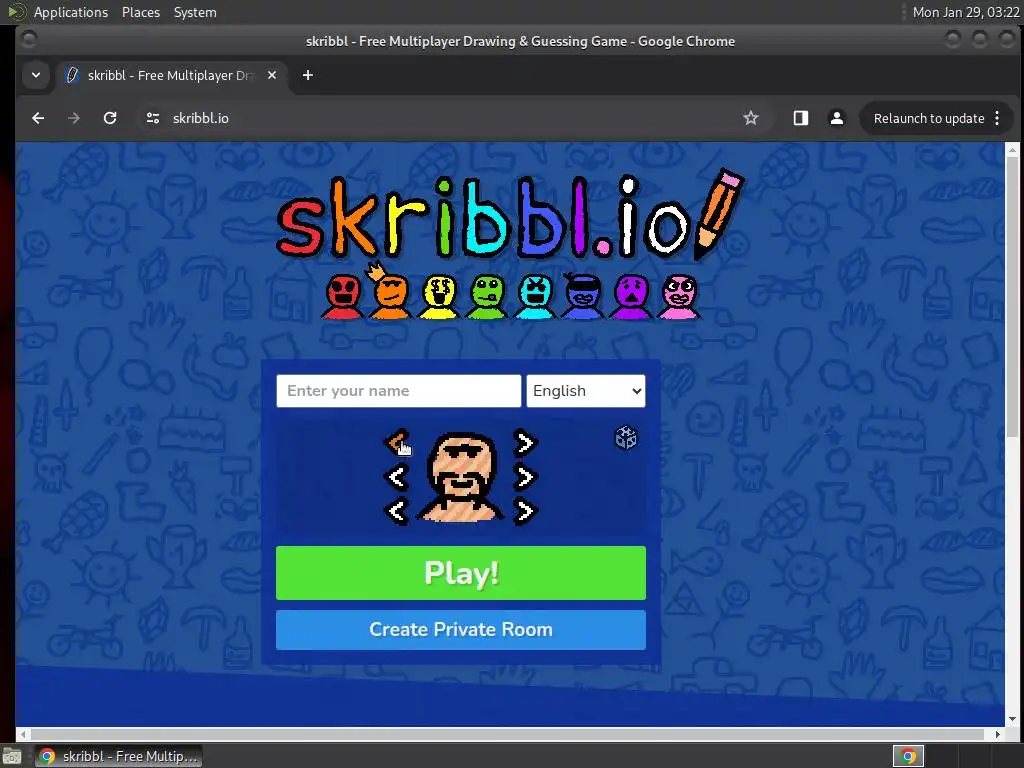Viewport: 1024px width, 768px height.
Task: Click the browser forward arrow
Action: [x=74, y=118]
